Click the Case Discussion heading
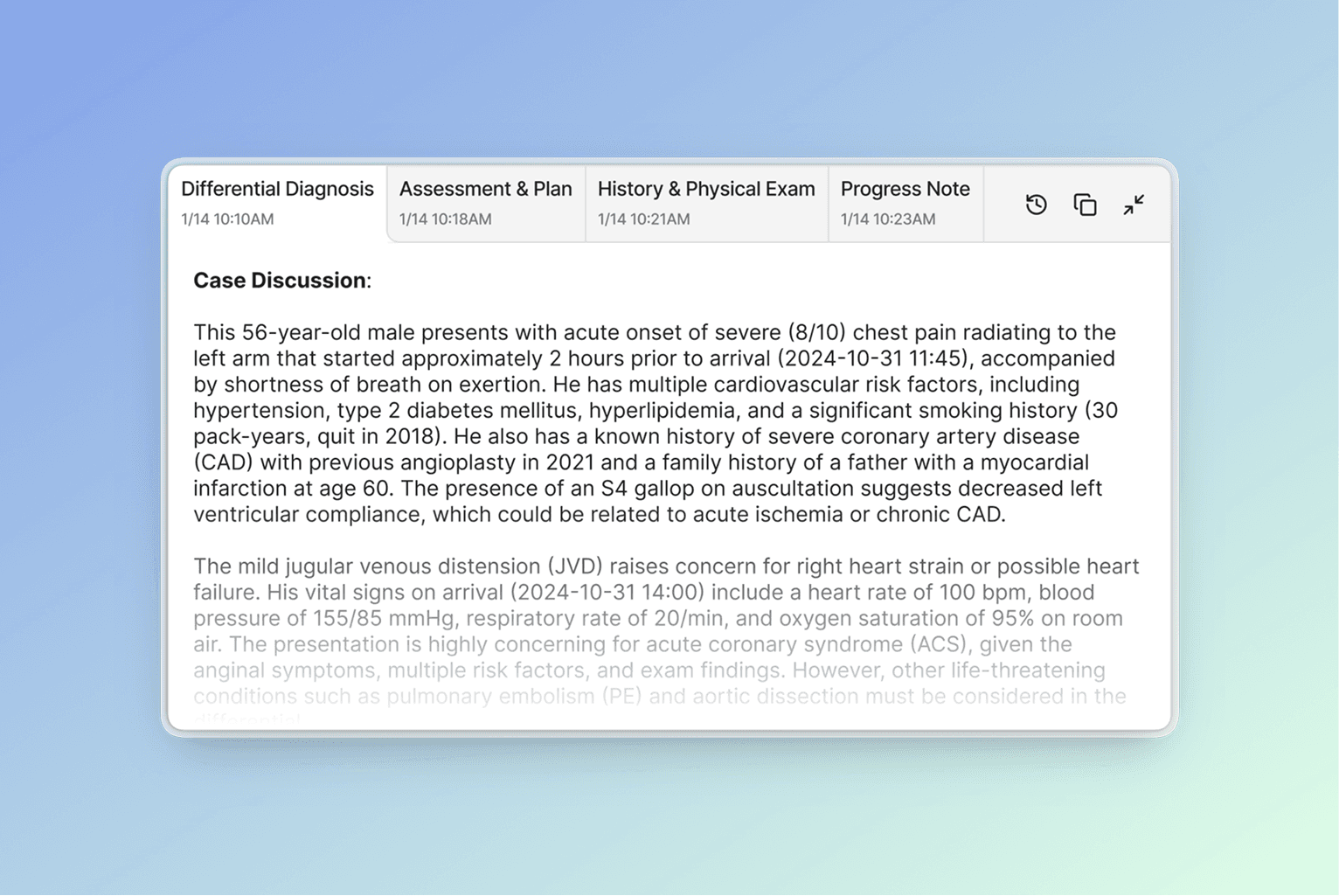 (x=282, y=281)
